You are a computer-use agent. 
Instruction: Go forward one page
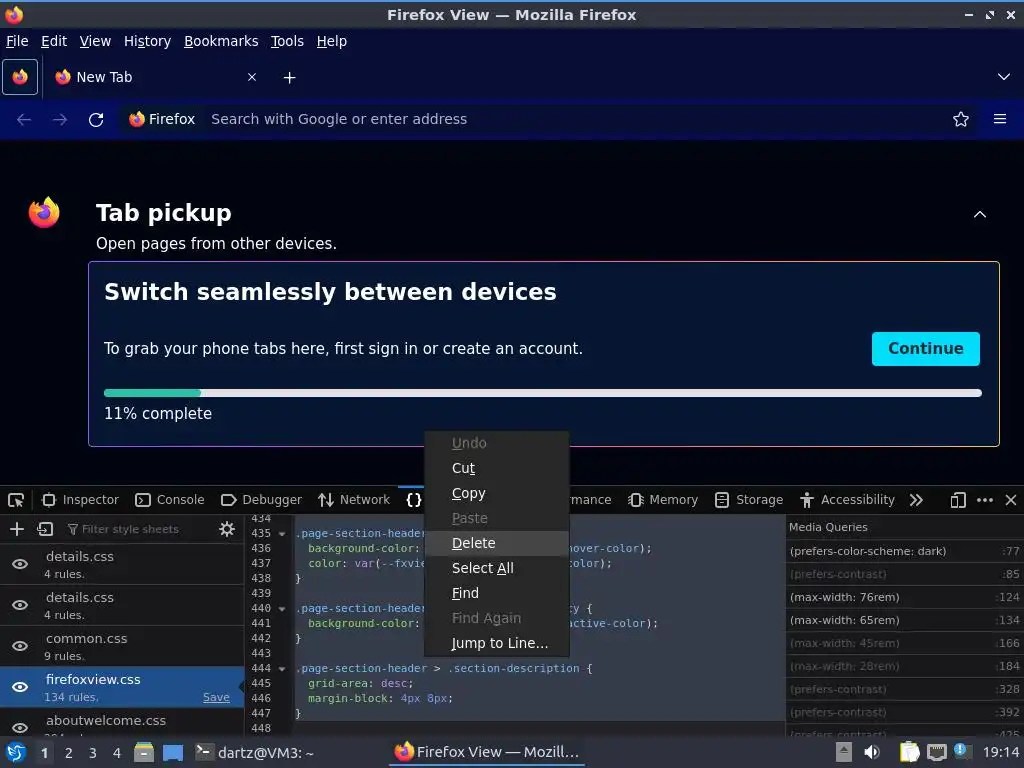[60, 120]
